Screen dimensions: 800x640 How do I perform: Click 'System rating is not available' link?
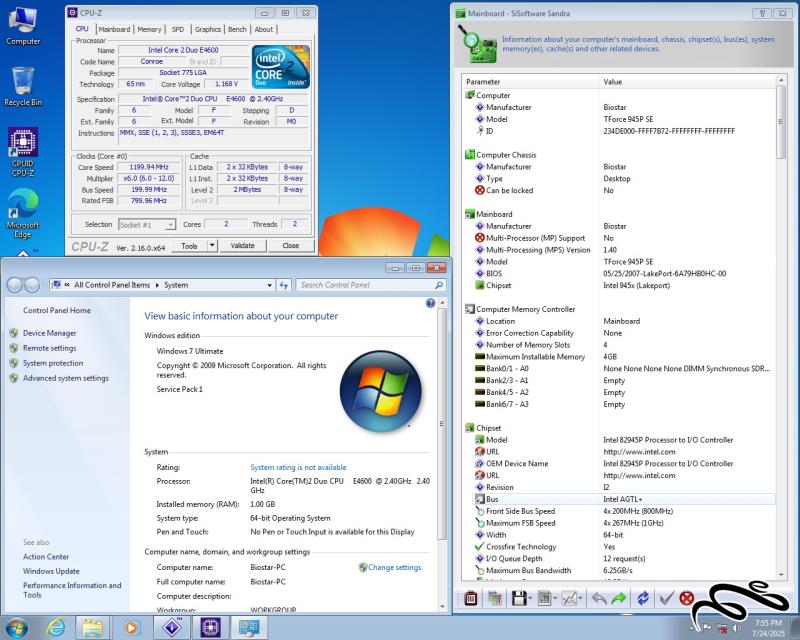click(x=298, y=467)
